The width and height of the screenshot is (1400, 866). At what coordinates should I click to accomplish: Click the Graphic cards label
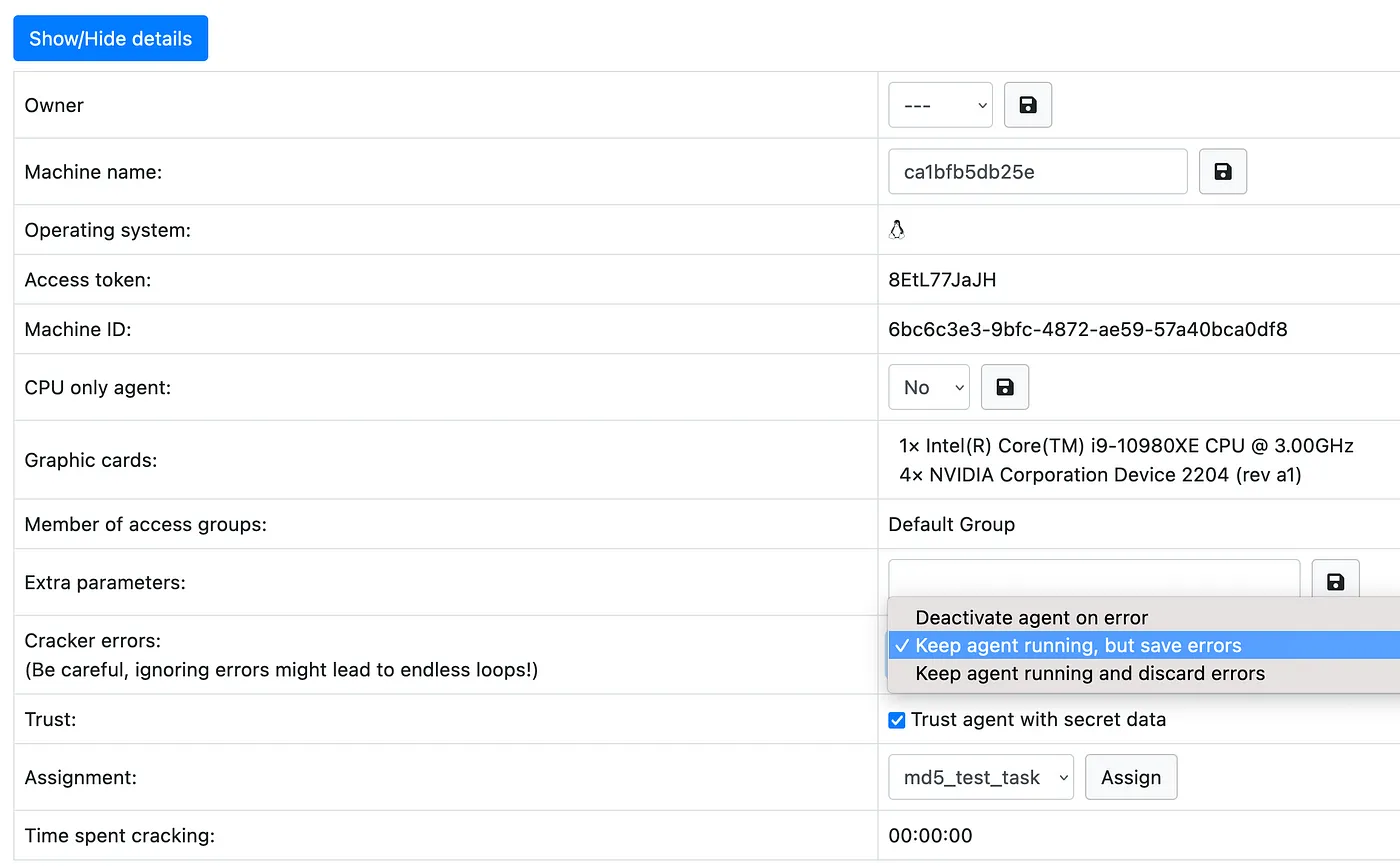pyautogui.click(x=91, y=460)
